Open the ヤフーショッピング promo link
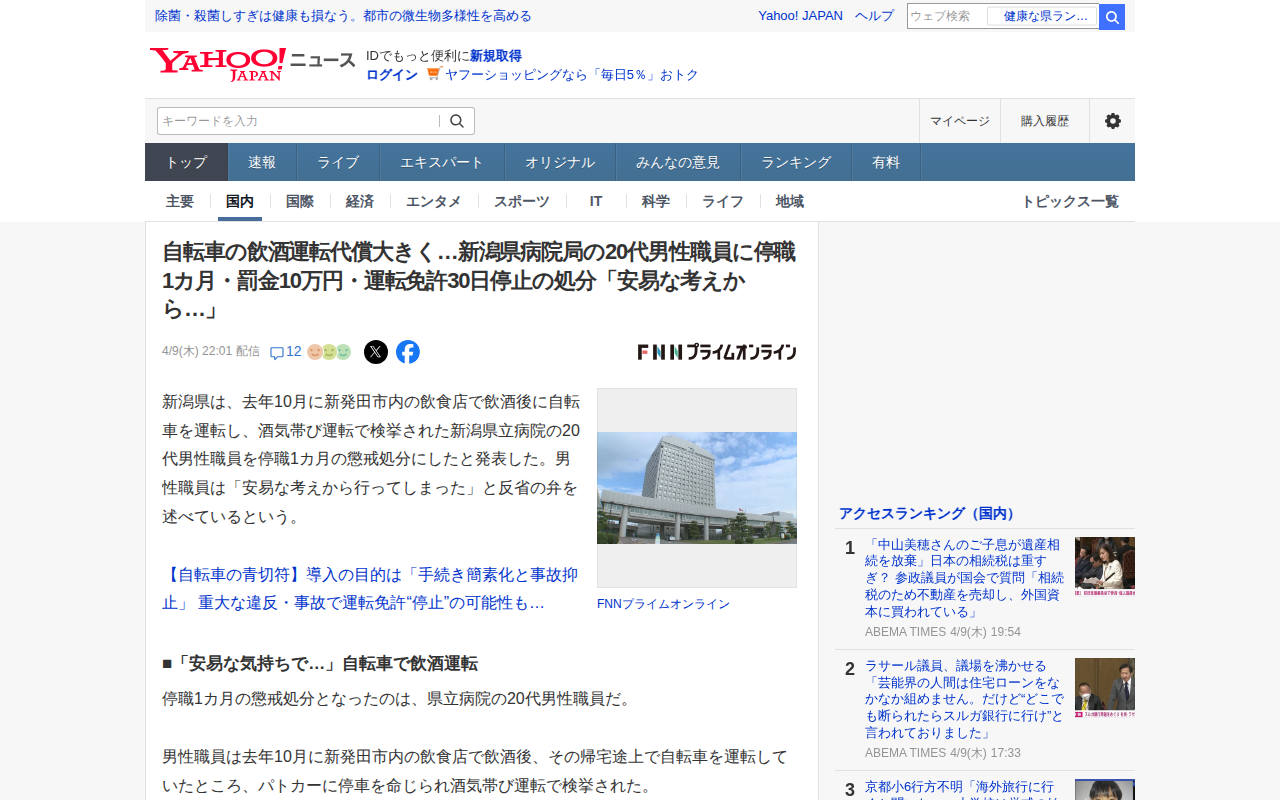 pyautogui.click(x=572, y=74)
